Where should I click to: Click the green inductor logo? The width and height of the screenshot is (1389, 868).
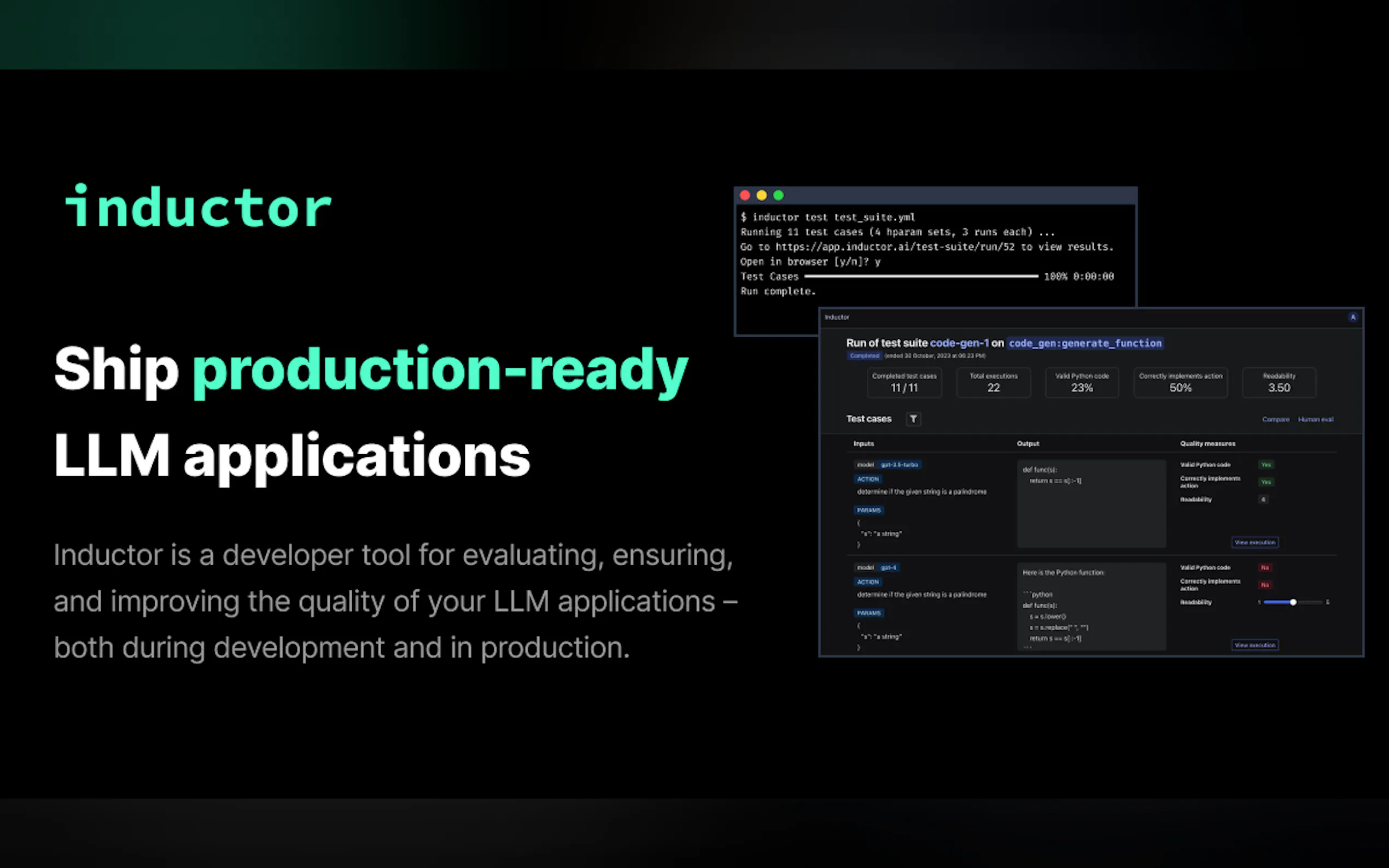[x=198, y=207]
